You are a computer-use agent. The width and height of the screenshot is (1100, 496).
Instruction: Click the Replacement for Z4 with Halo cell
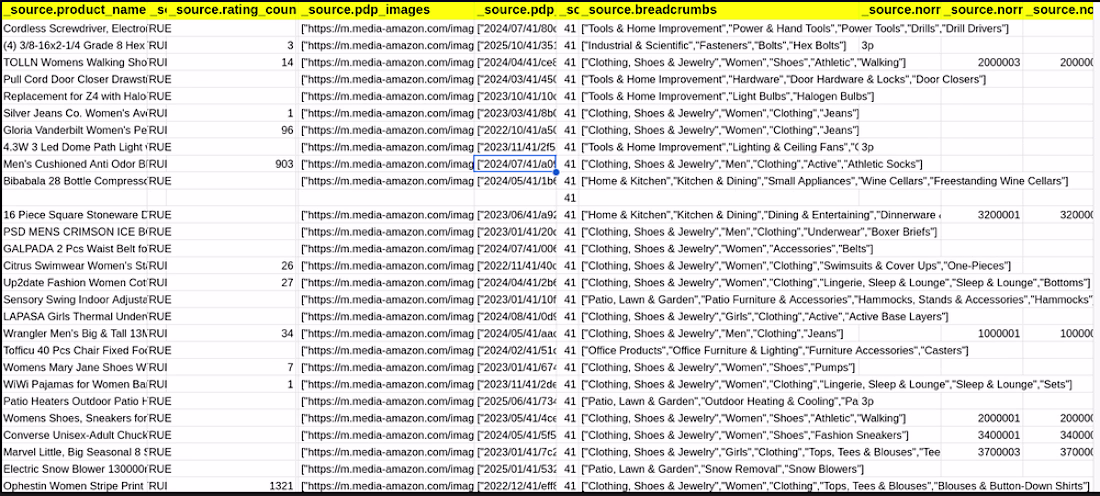[74, 96]
